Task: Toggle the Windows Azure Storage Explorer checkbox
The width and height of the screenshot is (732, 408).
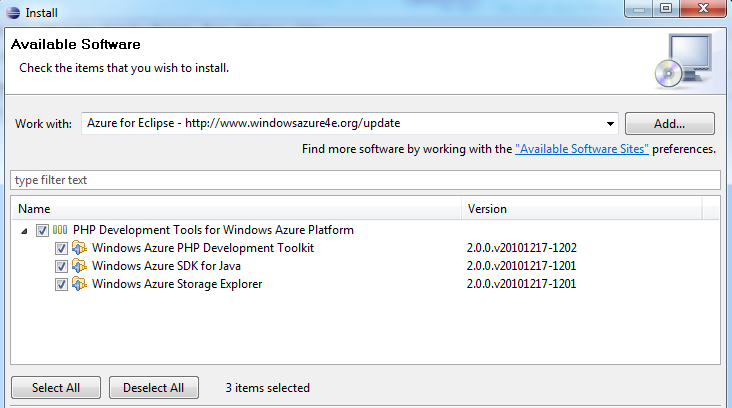Action: [x=61, y=284]
